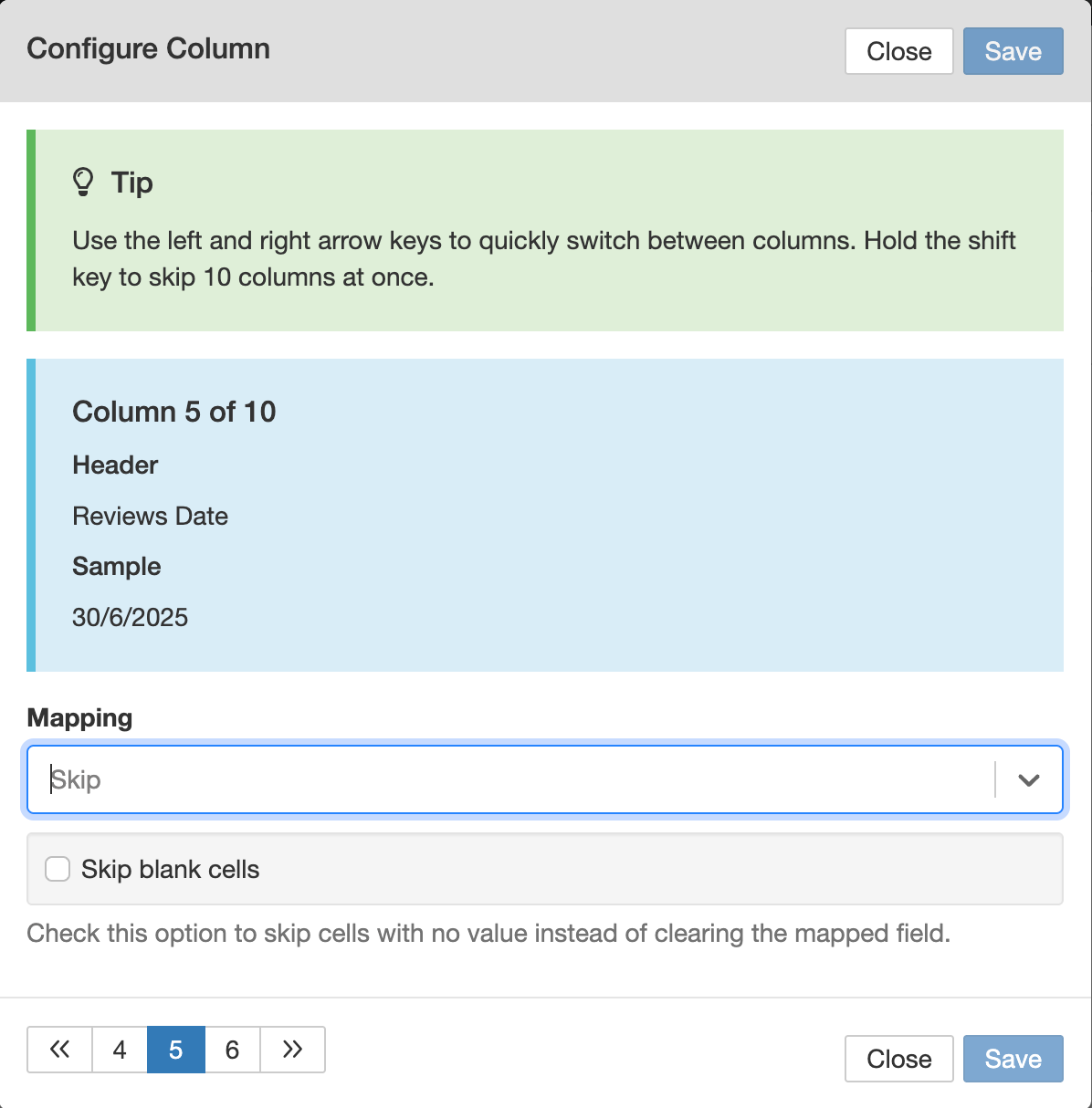Dismiss the dialog with the bottom Close button
Screen dimensions: 1092x1108
pyautogui.click(x=898, y=1059)
